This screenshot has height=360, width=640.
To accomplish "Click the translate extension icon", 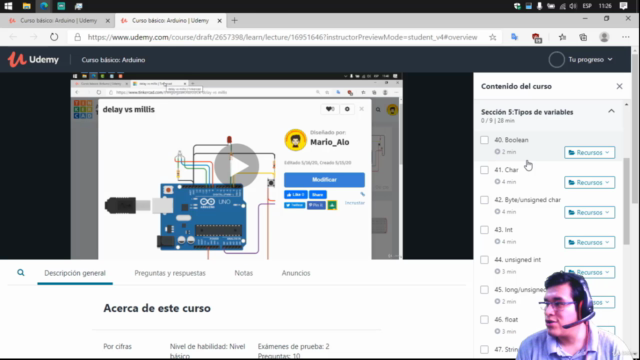I will [x=514, y=37].
